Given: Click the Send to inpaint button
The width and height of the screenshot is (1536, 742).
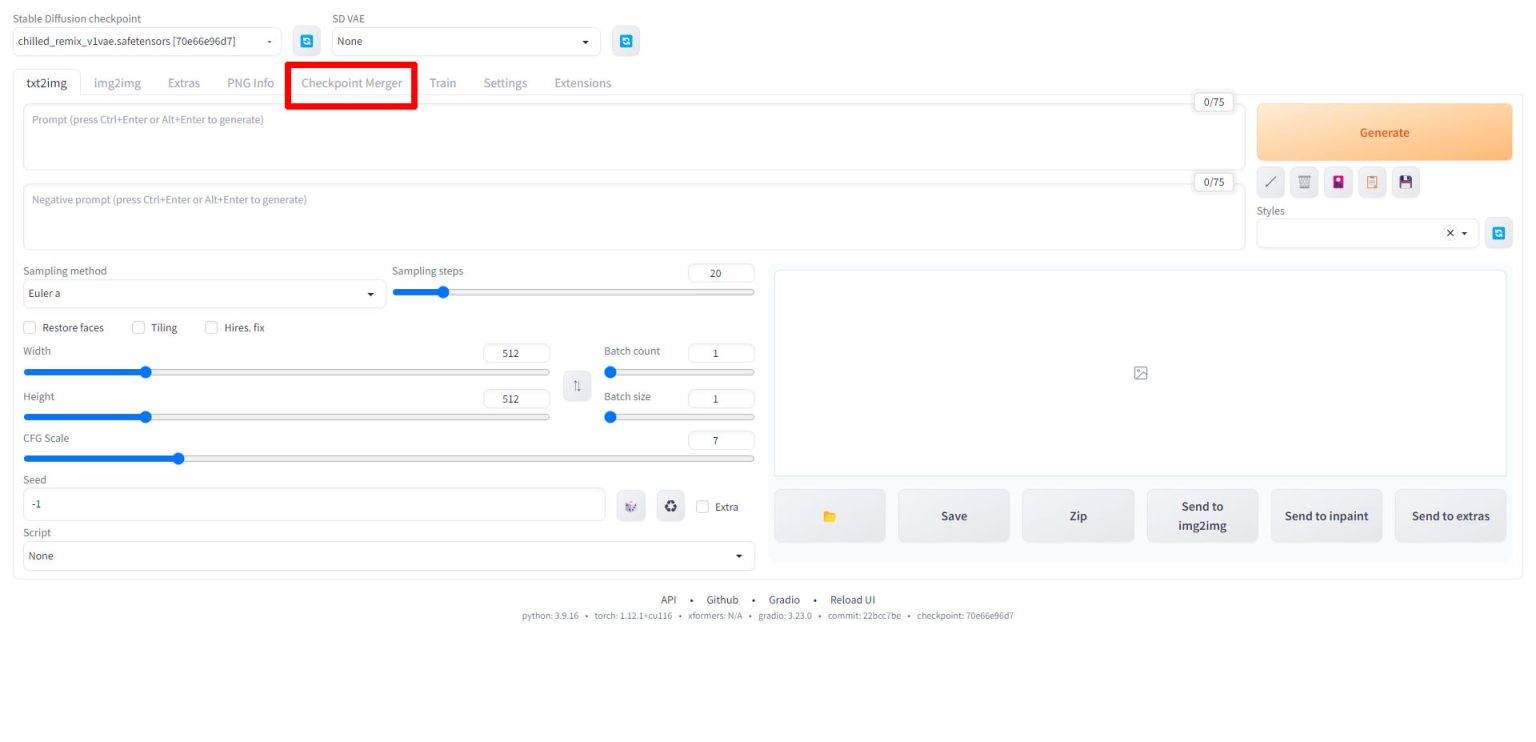Looking at the screenshot, I should (x=1326, y=515).
